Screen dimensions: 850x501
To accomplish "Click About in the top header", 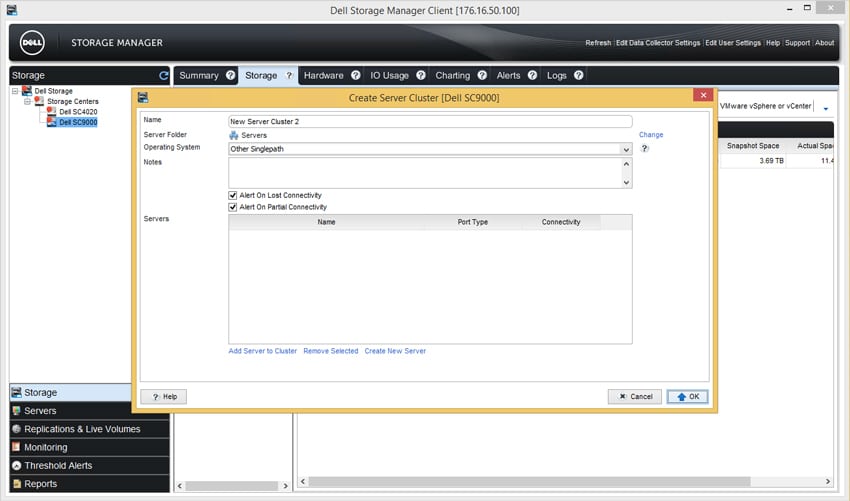I will [825, 43].
